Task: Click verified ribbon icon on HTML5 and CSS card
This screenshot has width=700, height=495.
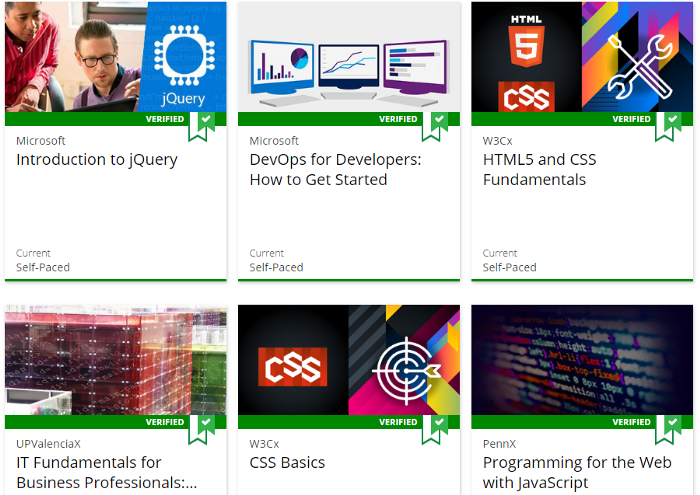Action: (668, 127)
